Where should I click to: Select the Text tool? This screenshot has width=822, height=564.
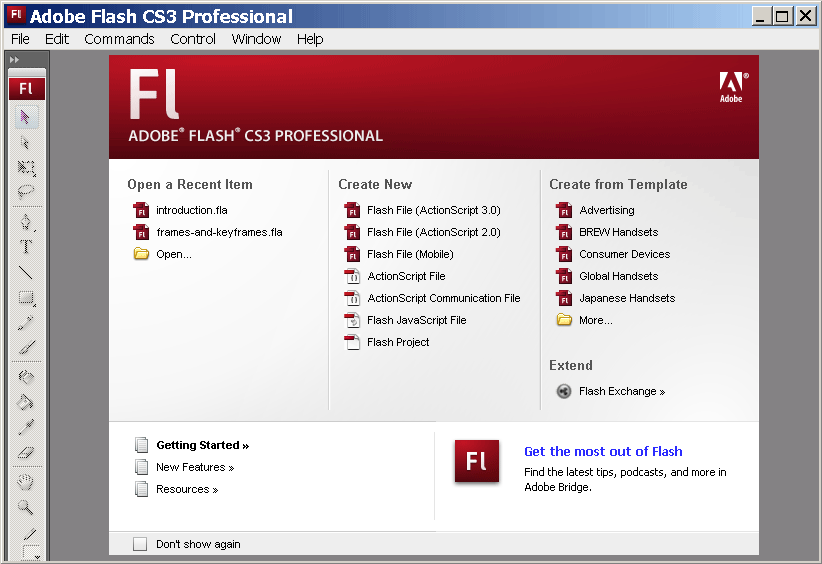(x=26, y=246)
